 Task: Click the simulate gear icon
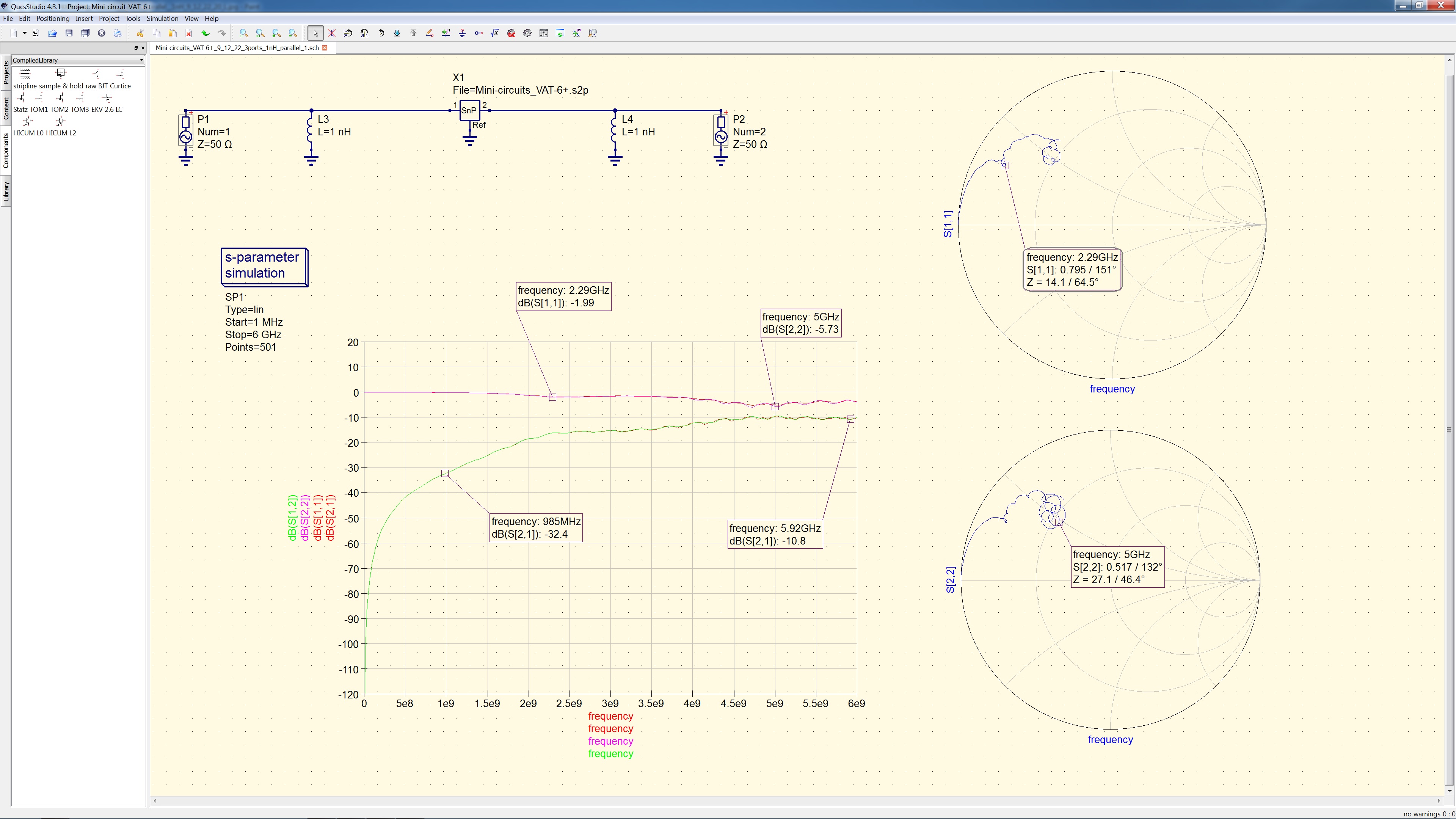pyautogui.click(x=527, y=33)
